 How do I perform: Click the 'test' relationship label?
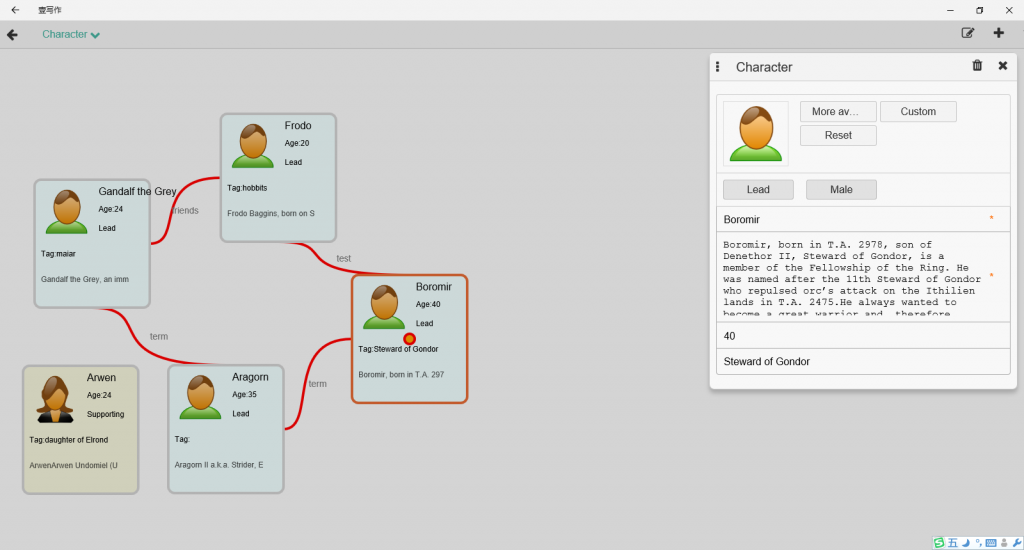pyautogui.click(x=344, y=259)
